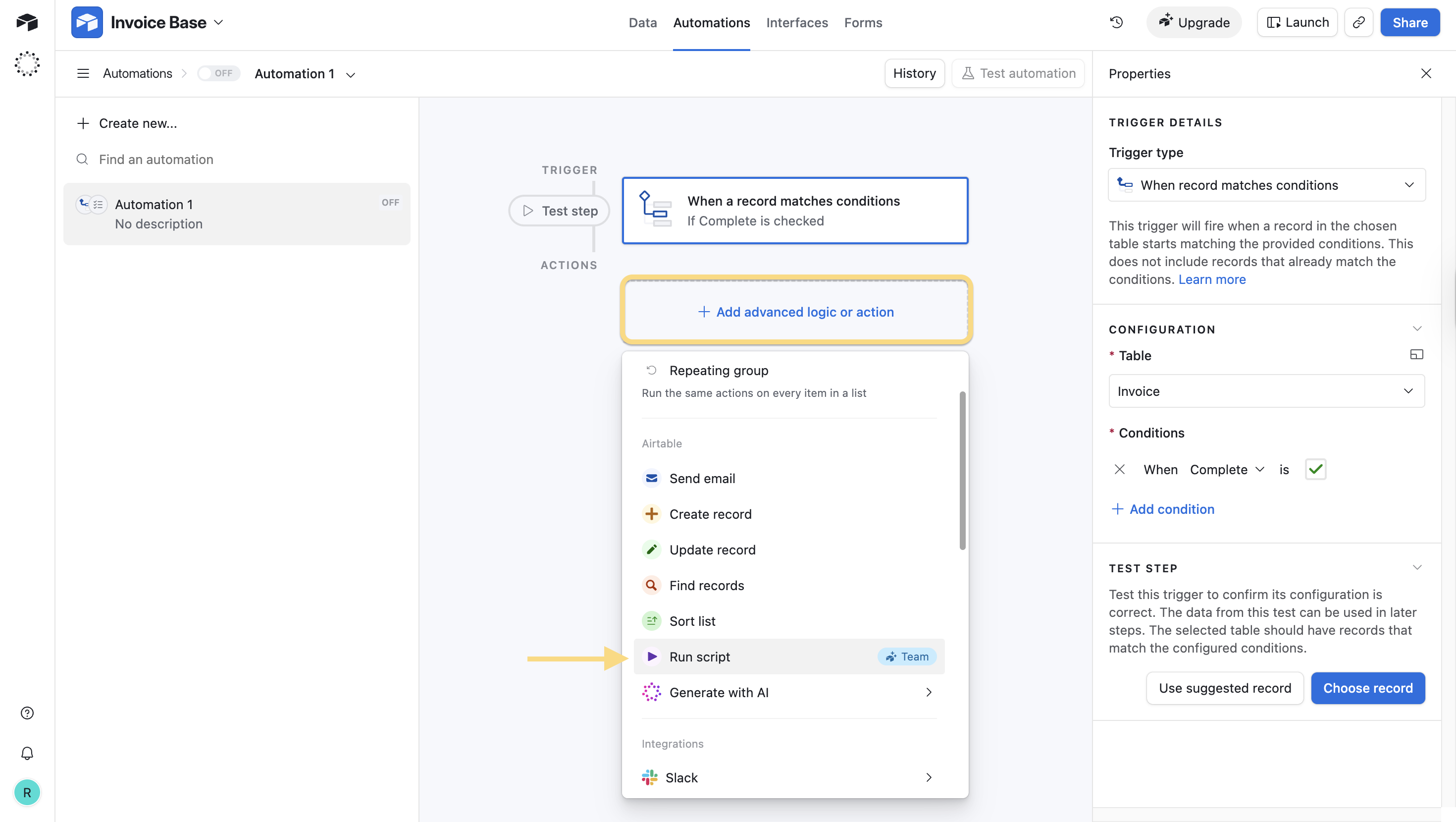Open the user avatar R
Image resolution: width=1456 pixels, height=822 pixels.
tap(27, 792)
